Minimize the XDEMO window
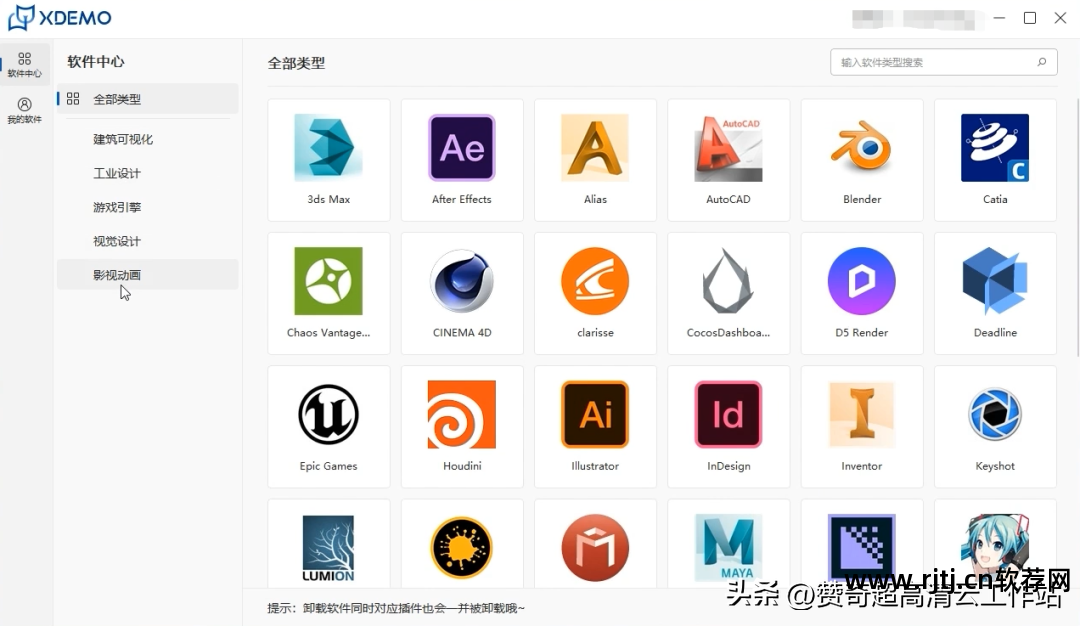 [x=999, y=18]
